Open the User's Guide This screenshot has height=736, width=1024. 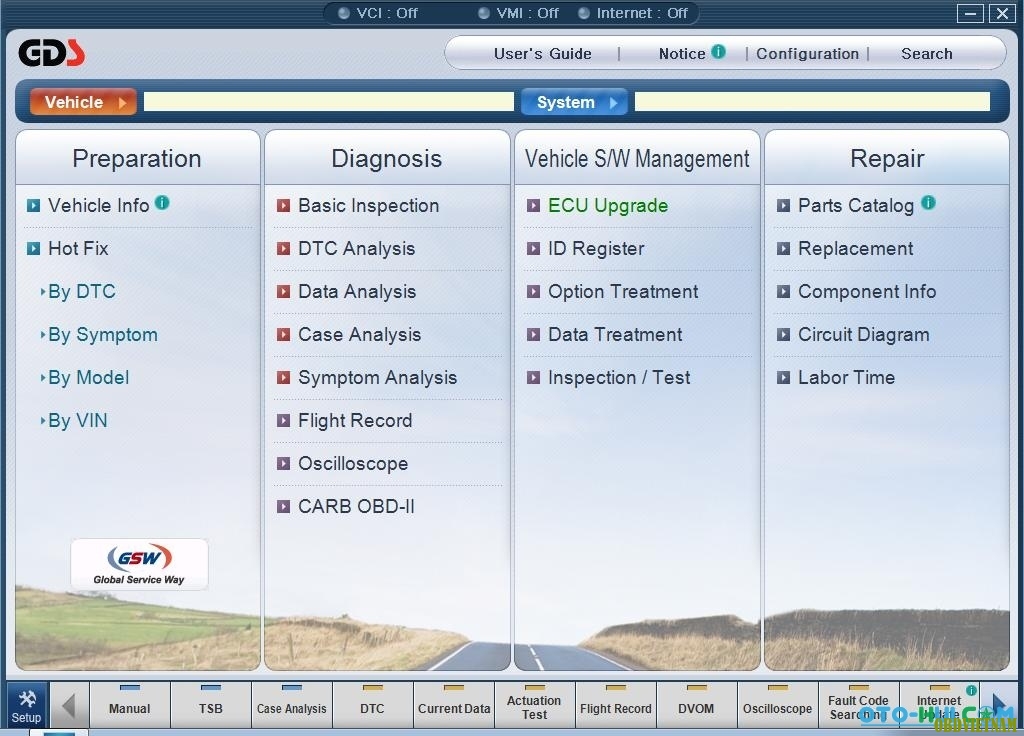point(543,54)
